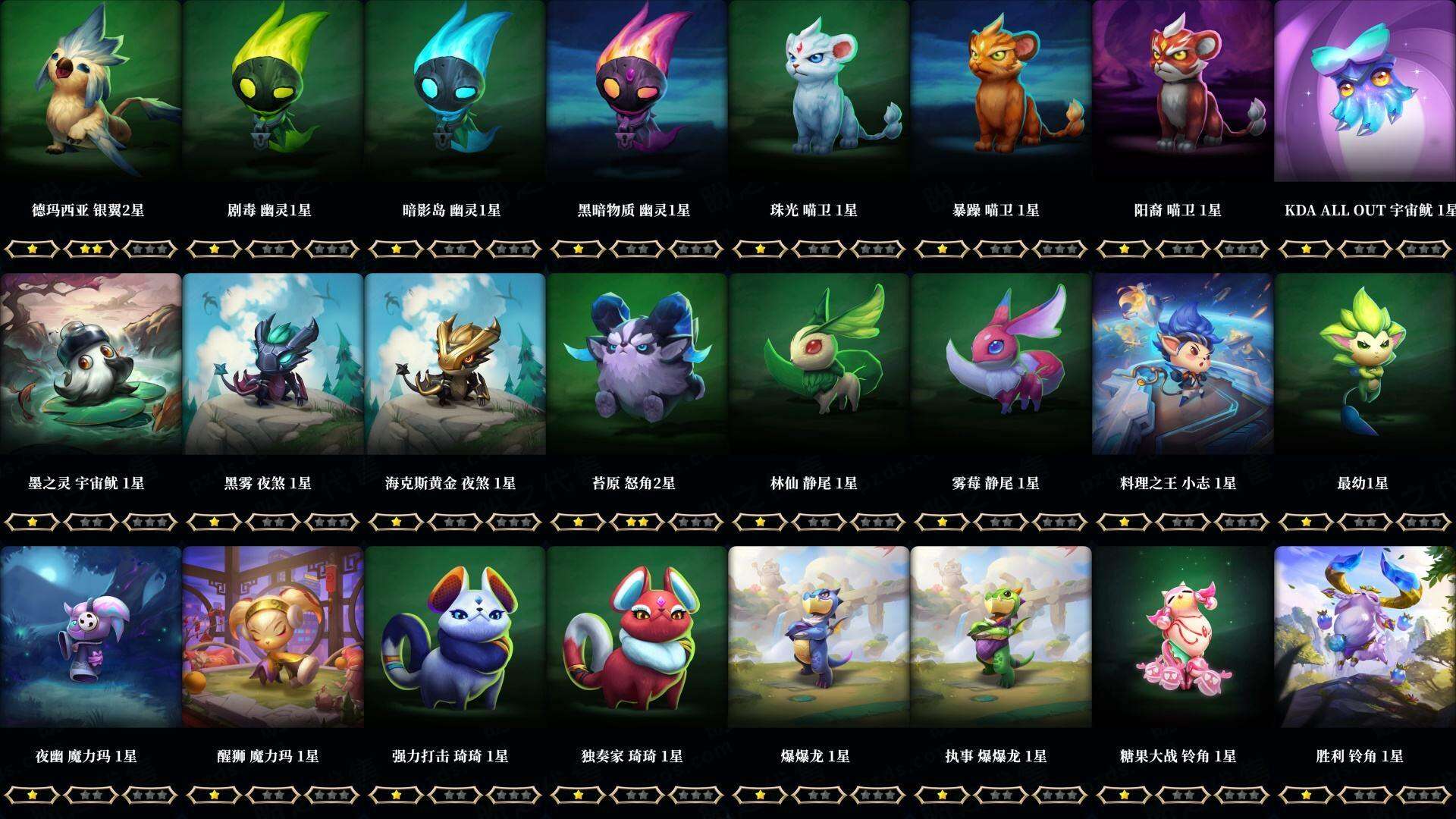The width and height of the screenshot is (1456, 819).
Task: Click the 执事 爆爆龙 1星 name label
Action: (996, 756)
